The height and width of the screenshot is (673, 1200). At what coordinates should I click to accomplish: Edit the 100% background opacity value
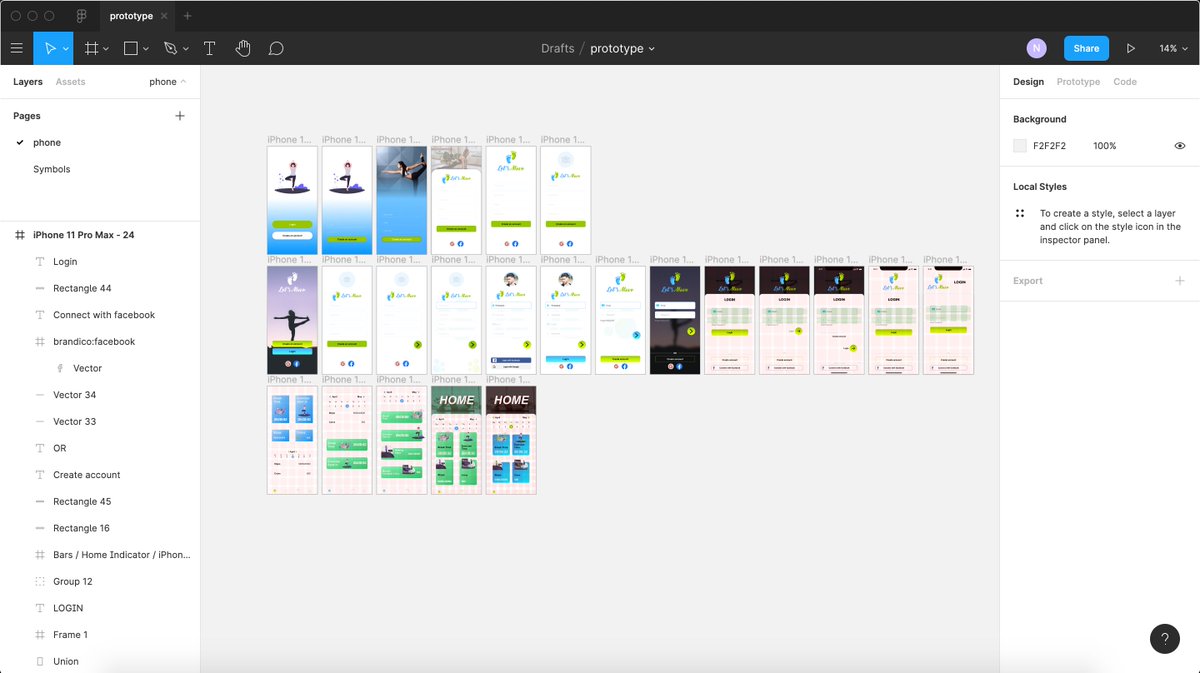tap(1105, 146)
